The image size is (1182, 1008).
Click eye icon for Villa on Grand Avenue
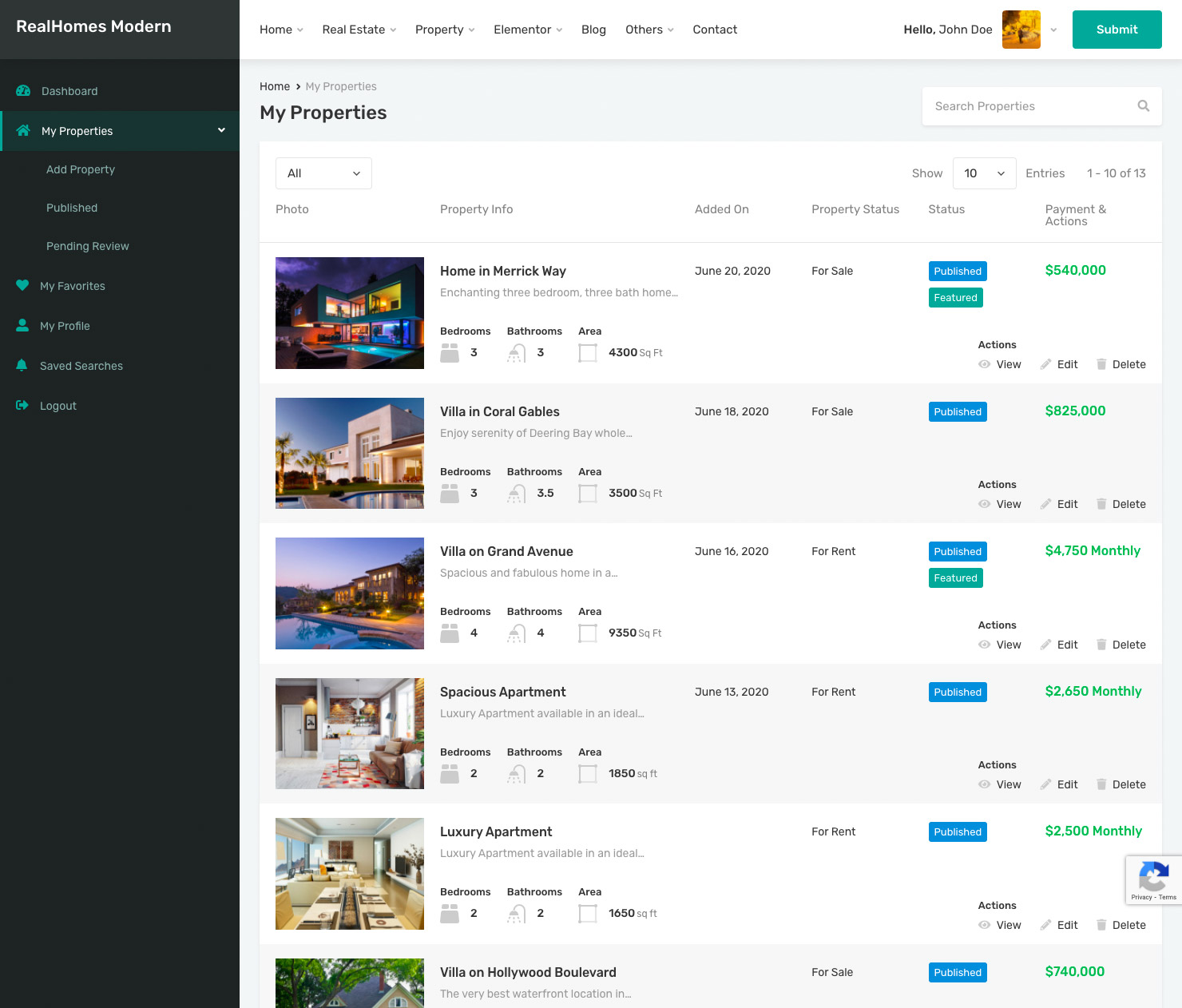coord(985,645)
